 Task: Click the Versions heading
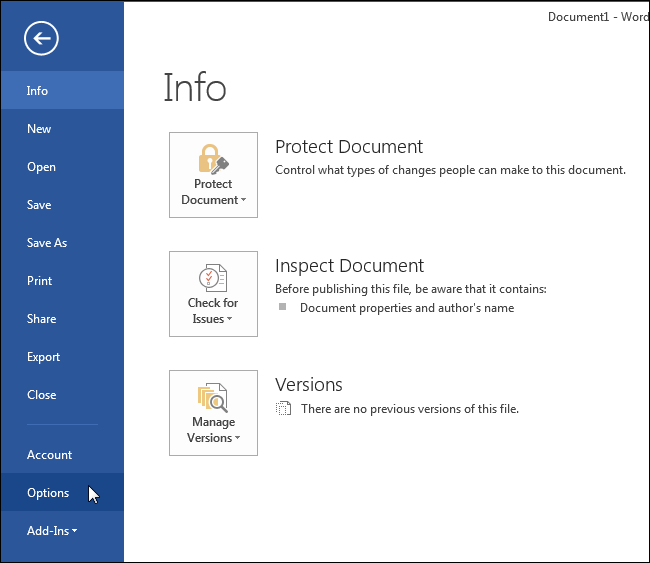coord(309,385)
